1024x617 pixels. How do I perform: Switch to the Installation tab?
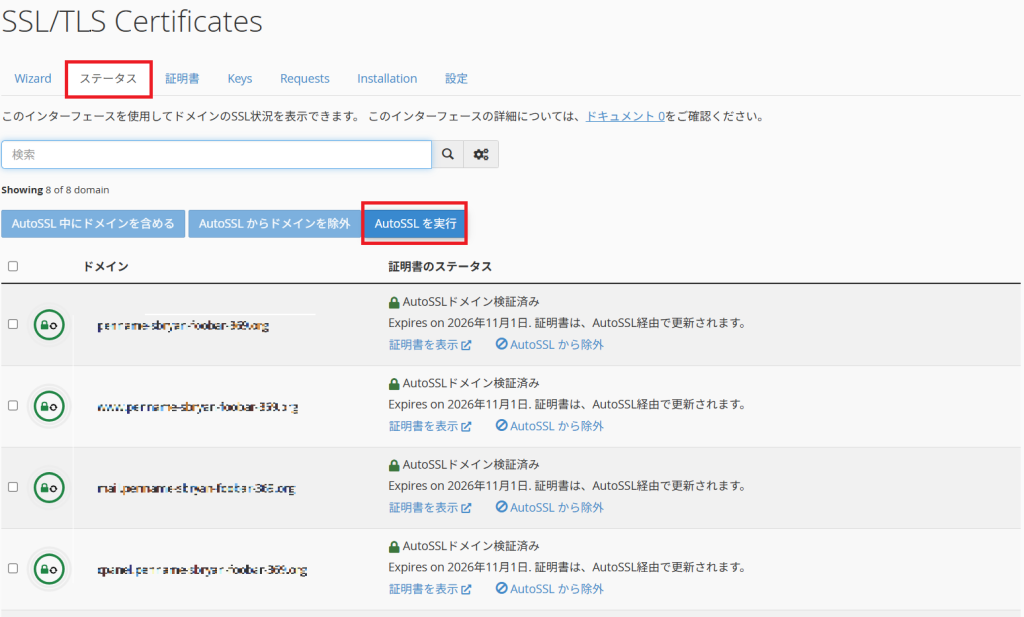(x=387, y=78)
